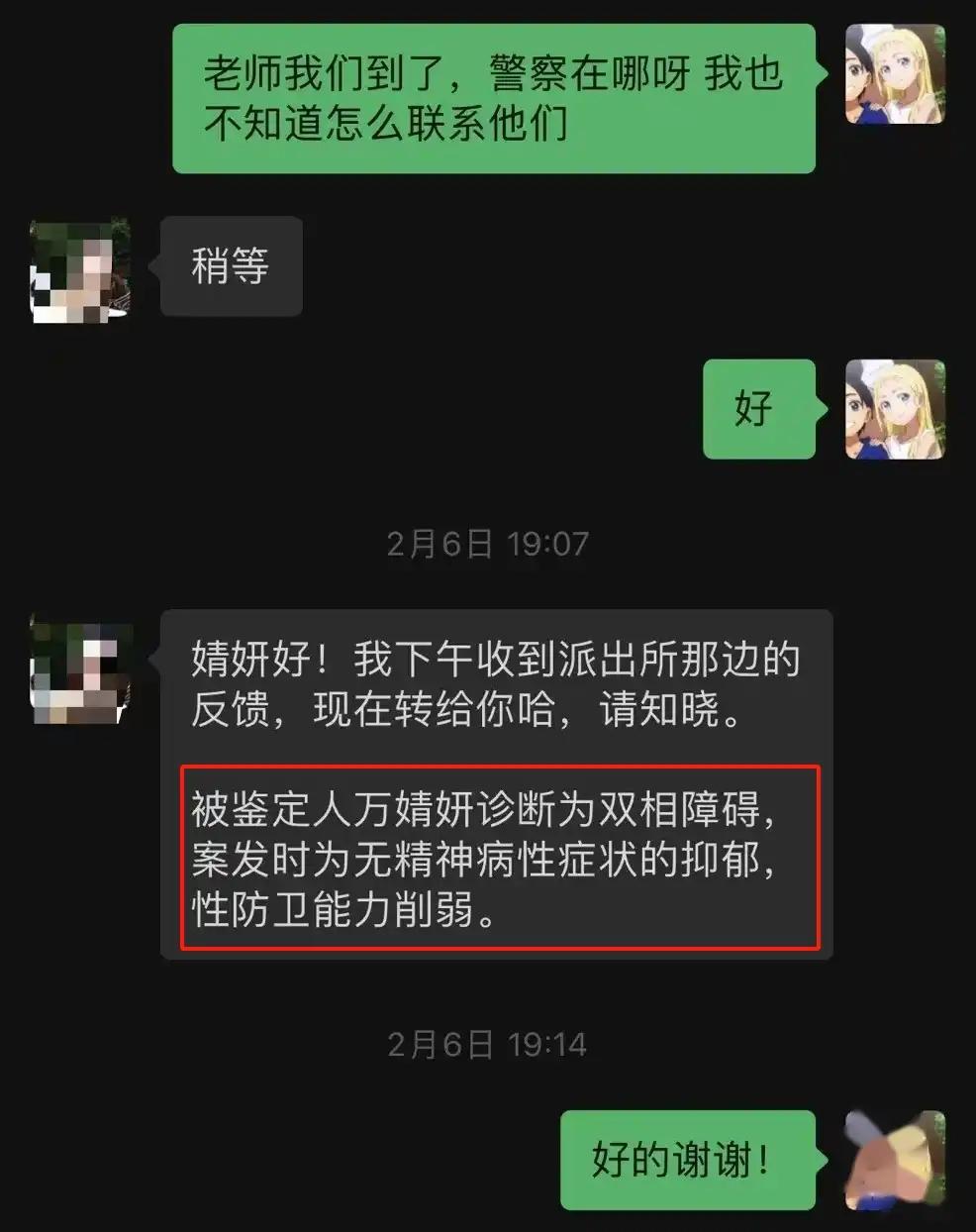Tap the phrase 警察在哪呀 in the top message
The image size is (976, 1232).
(x=589, y=74)
